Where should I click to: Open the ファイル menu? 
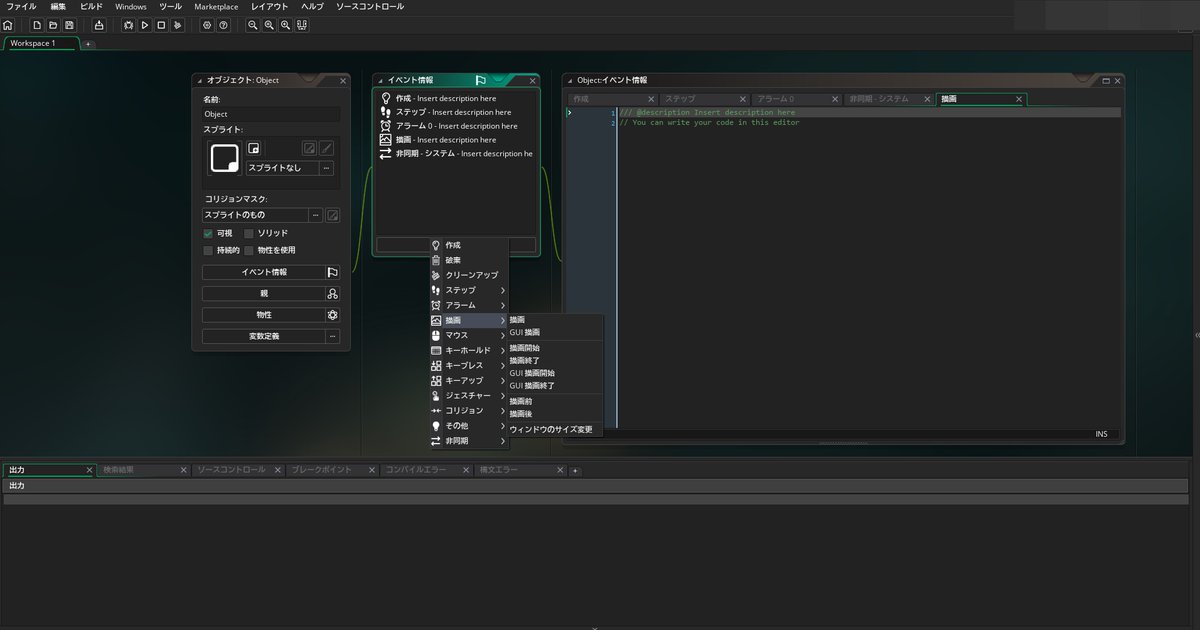point(21,6)
